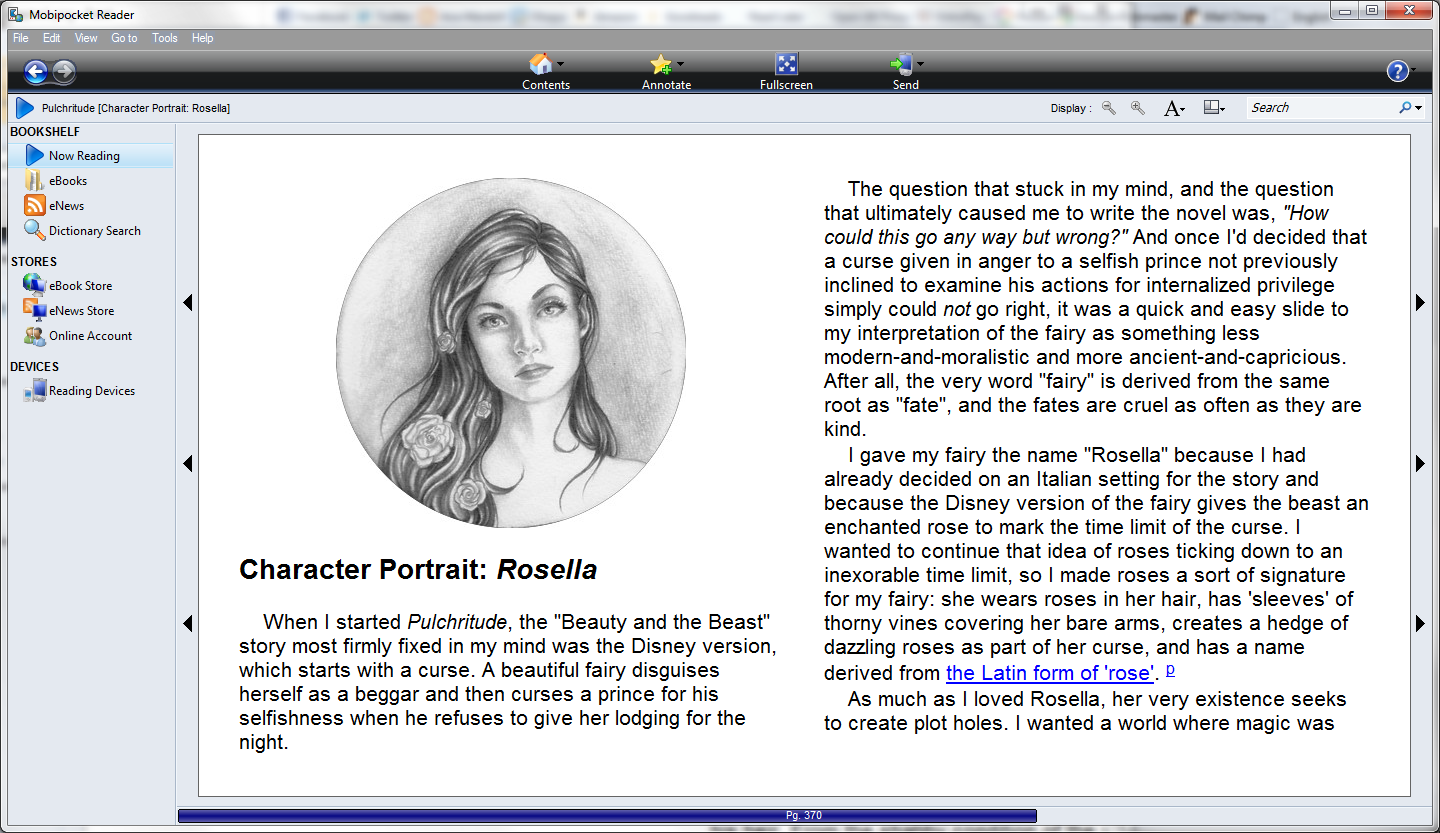Viewport: 1440px width, 833px height.
Task: Click the grey forward navigation arrow
Action: (64, 71)
